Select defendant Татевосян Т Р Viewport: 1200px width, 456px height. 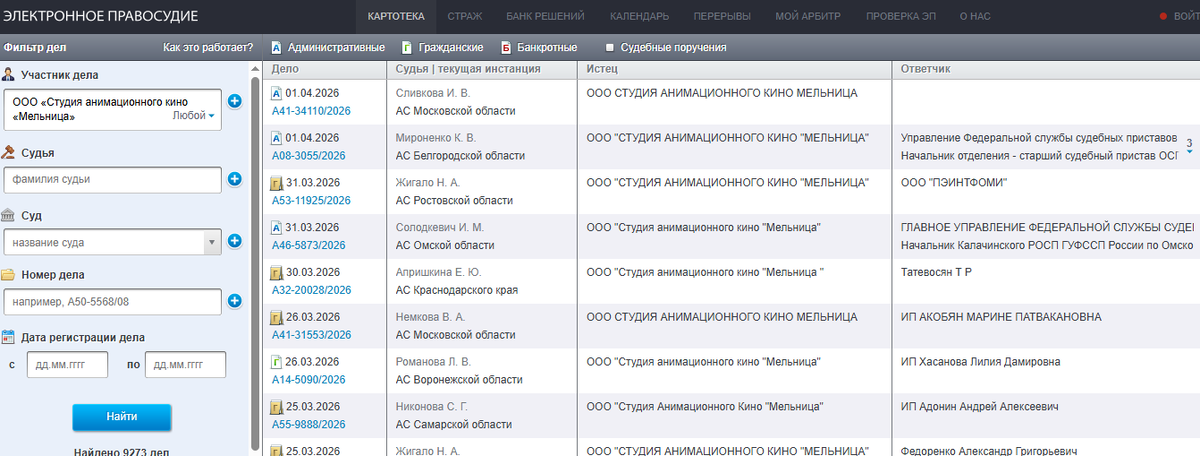[936, 272]
